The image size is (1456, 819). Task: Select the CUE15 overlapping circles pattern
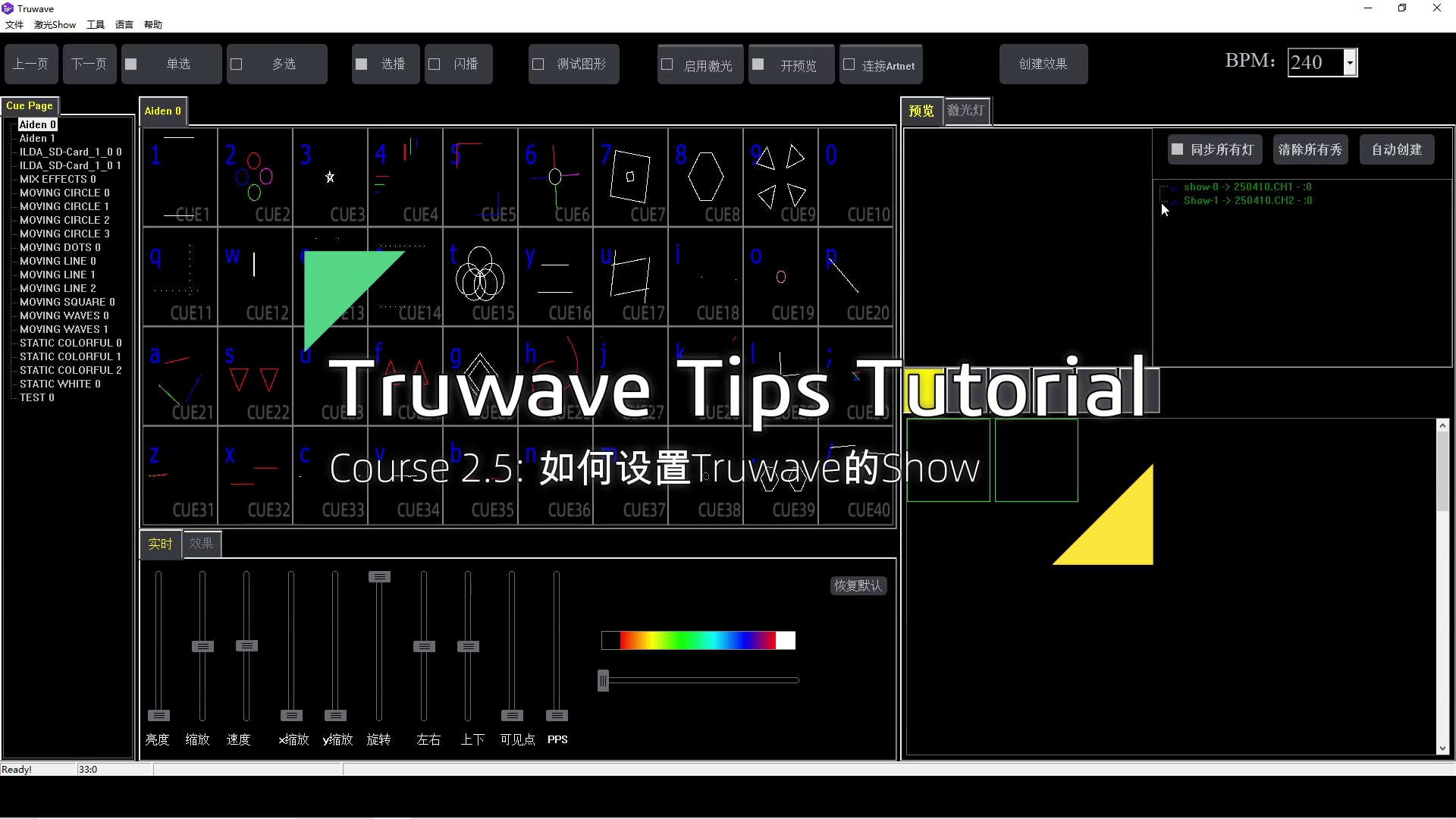tap(480, 276)
